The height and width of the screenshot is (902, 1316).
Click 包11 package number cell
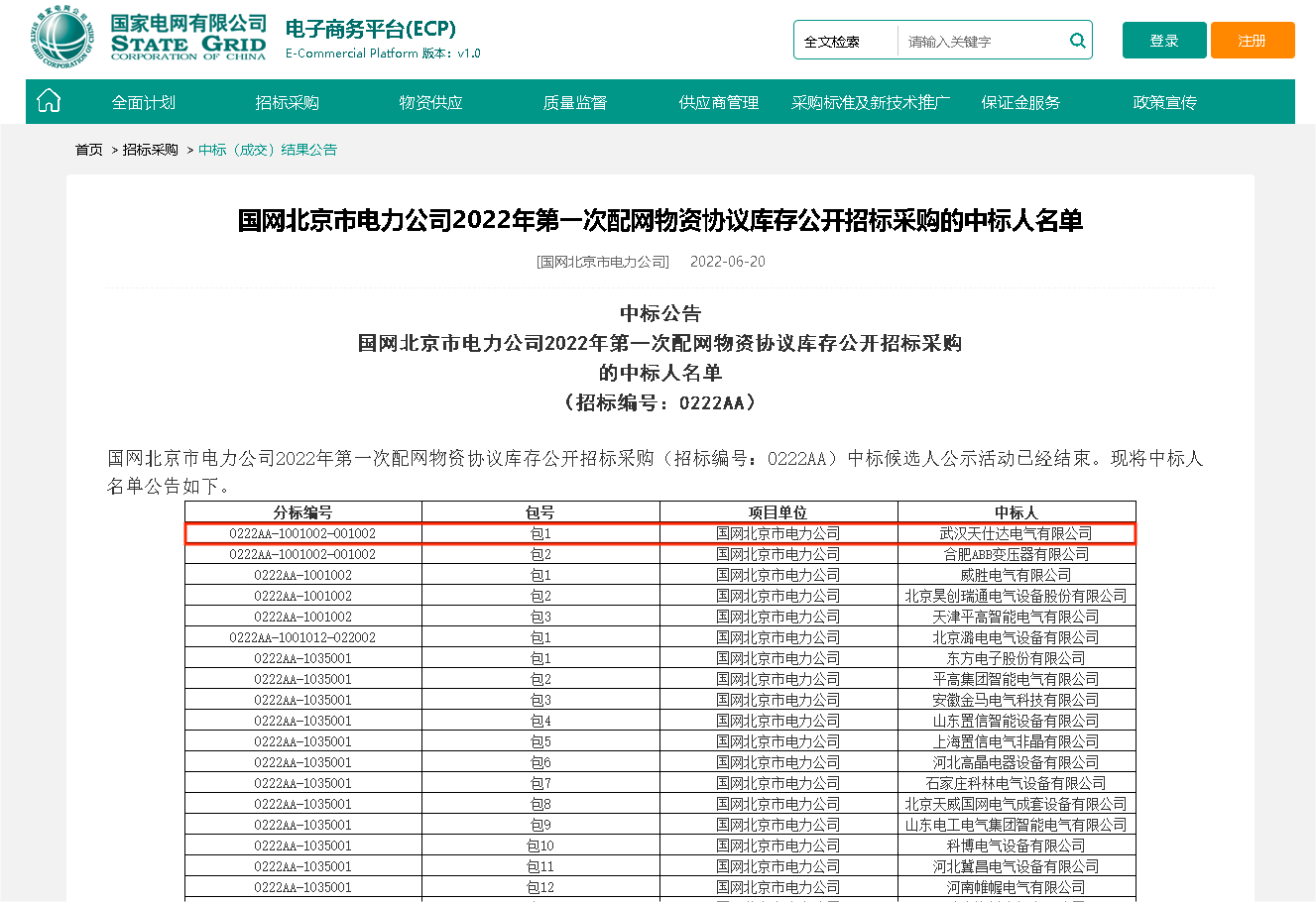click(540, 866)
